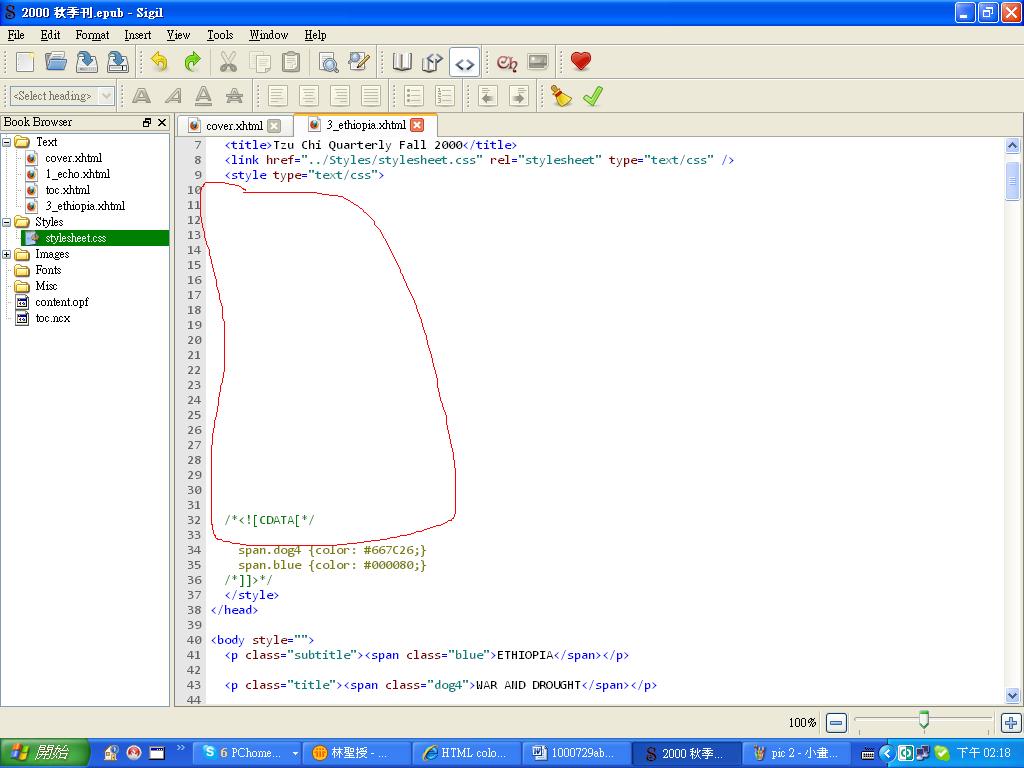Open the Select heading dropdown
This screenshot has width=1024, height=768.
point(62,96)
